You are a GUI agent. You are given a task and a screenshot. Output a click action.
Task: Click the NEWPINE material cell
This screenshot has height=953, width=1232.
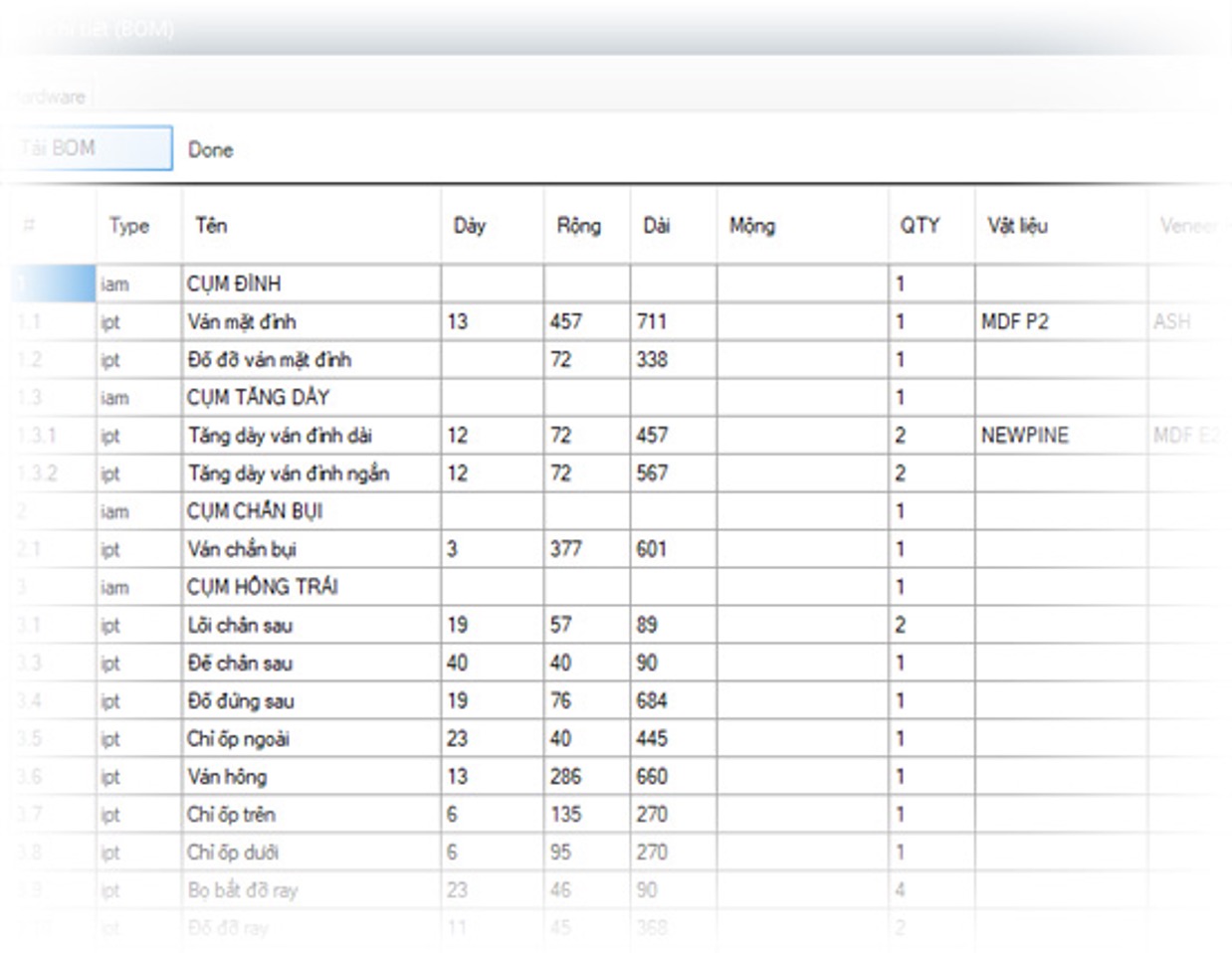click(1061, 435)
